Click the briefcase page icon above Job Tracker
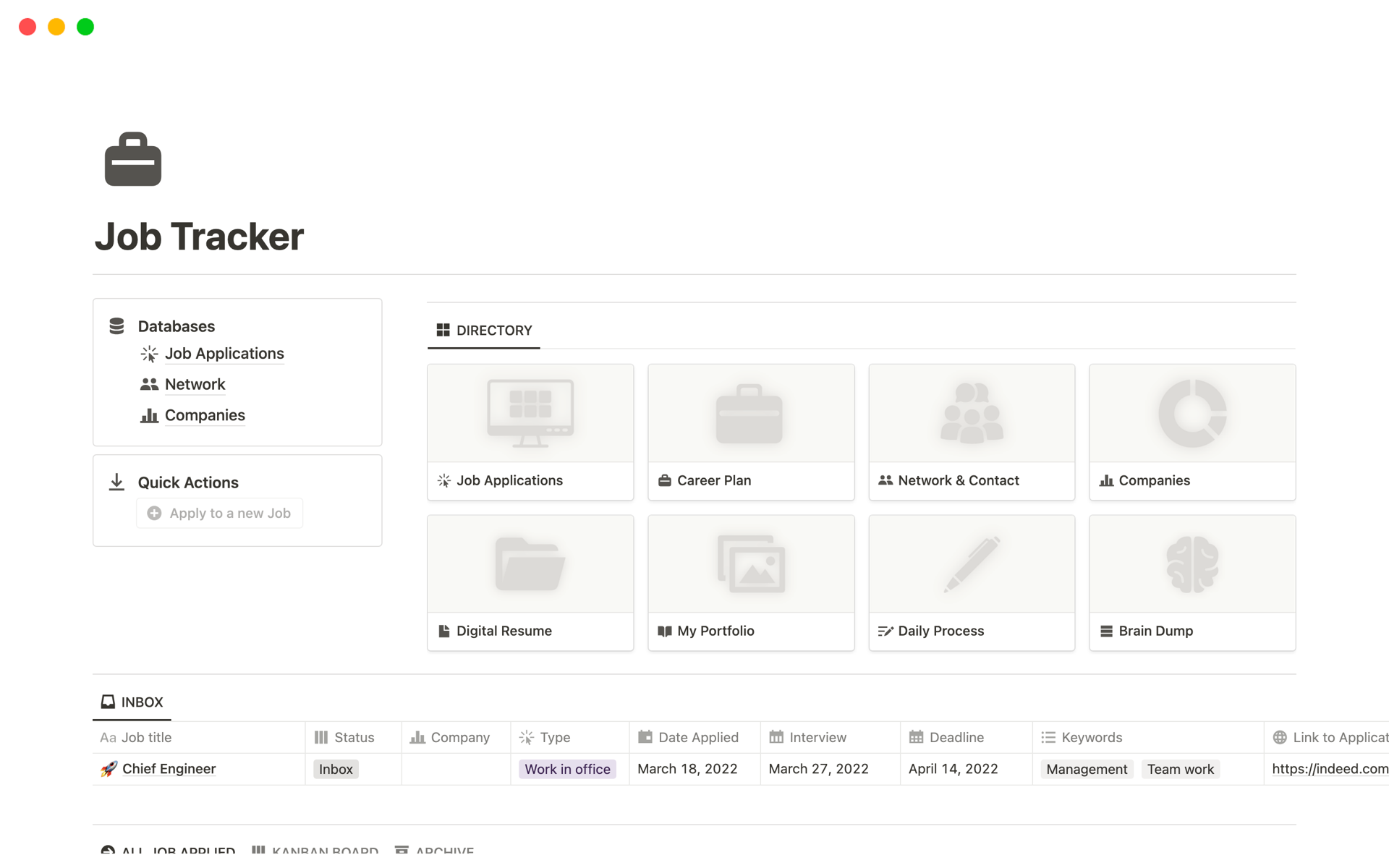Viewport: 1389px width, 868px height. click(132, 158)
